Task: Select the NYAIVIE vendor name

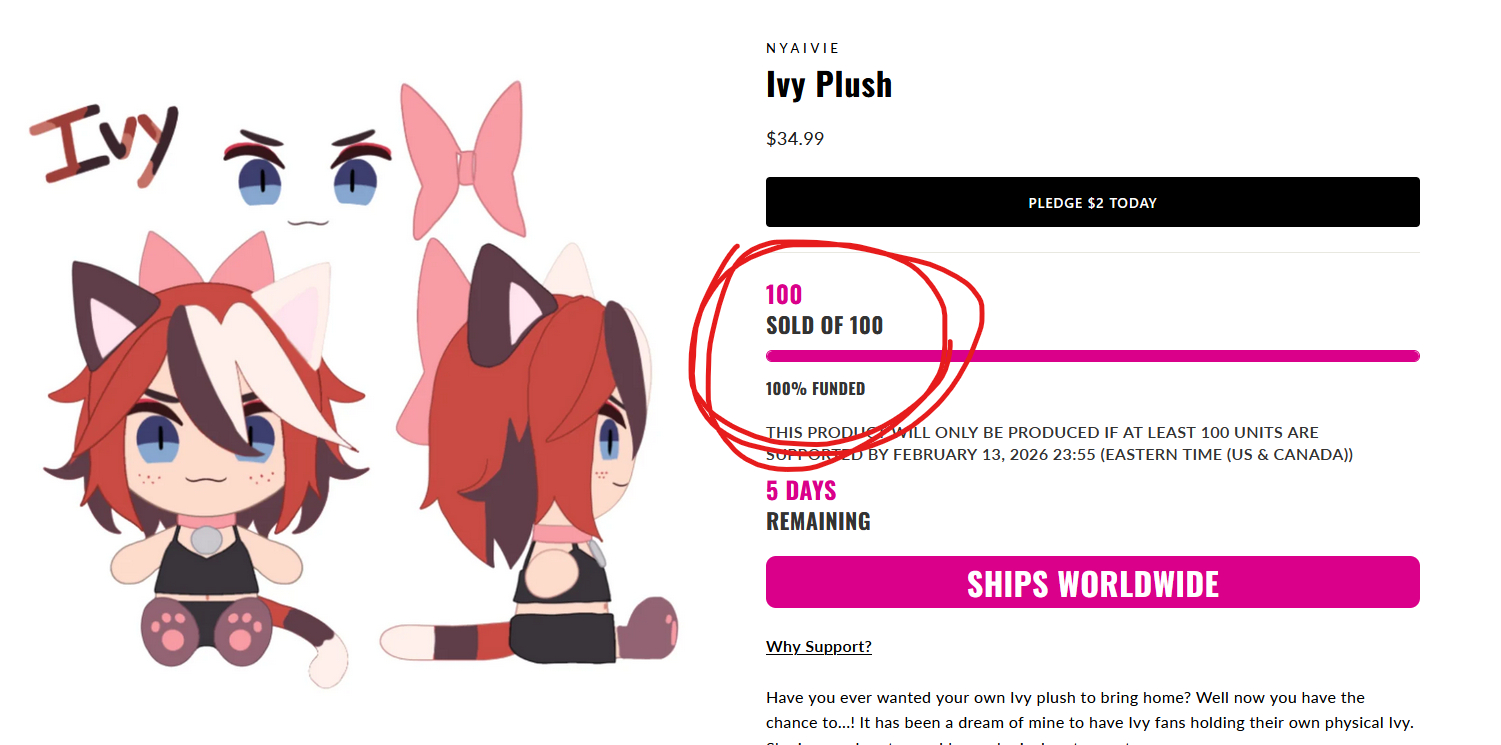Action: [x=802, y=48]
